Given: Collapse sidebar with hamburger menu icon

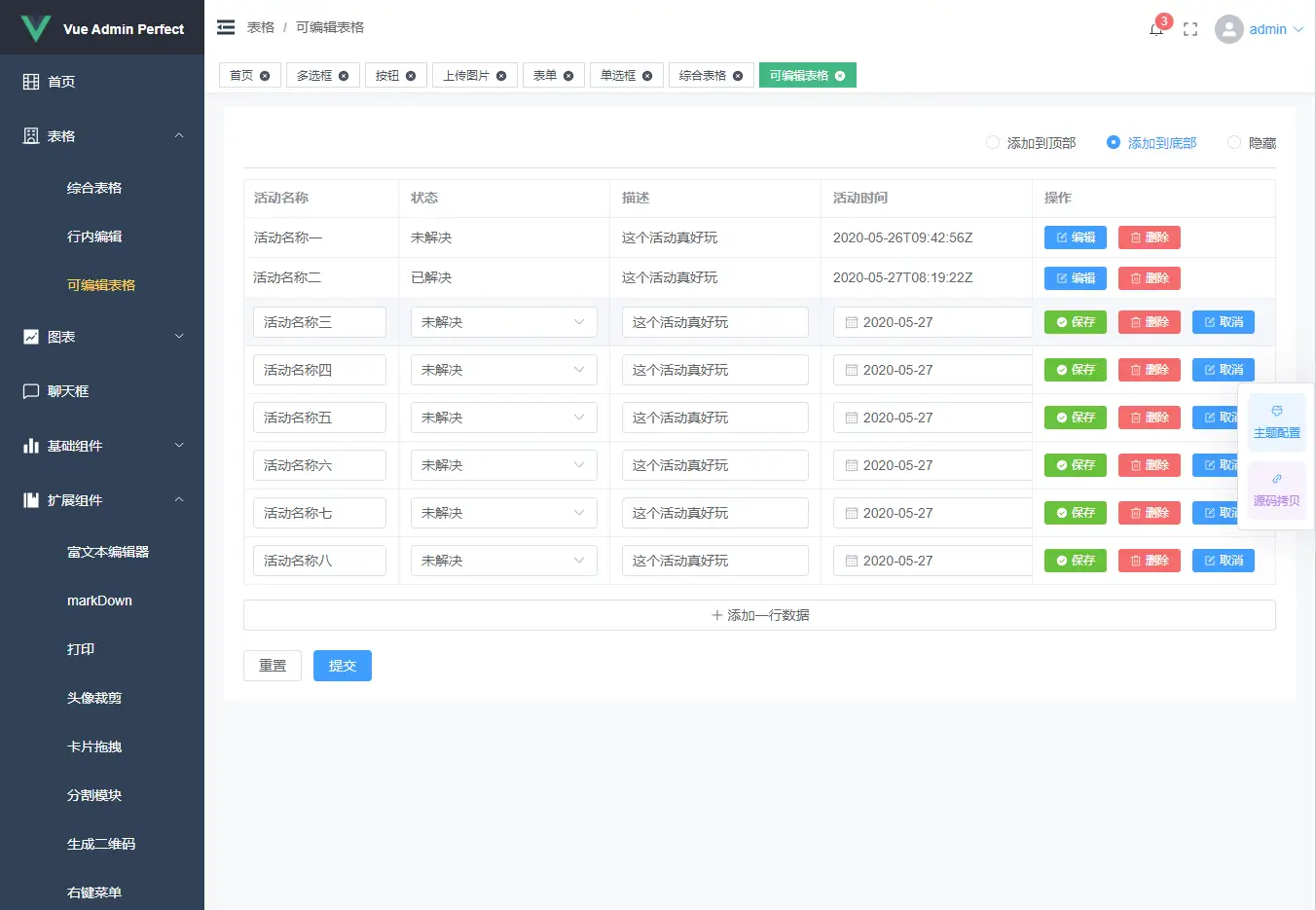Looking at the screenshot, I should pyautogui.click(x=226, y=27).
